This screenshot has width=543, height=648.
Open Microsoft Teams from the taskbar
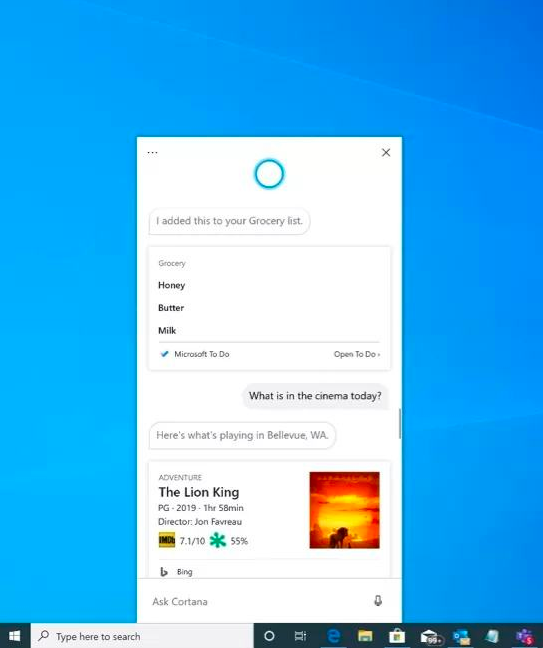(525, 636)
